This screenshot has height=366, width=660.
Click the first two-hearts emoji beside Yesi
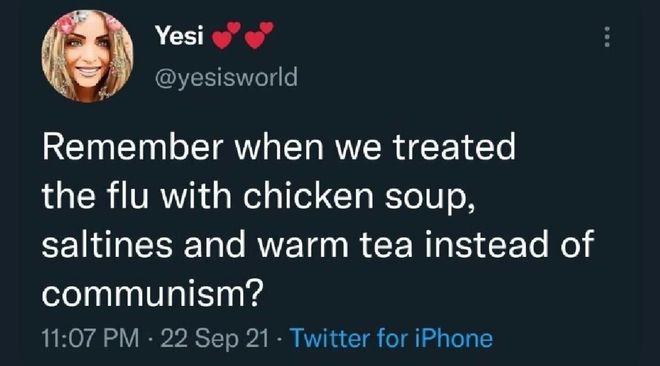pyautogui.click(x=226, y=35)
